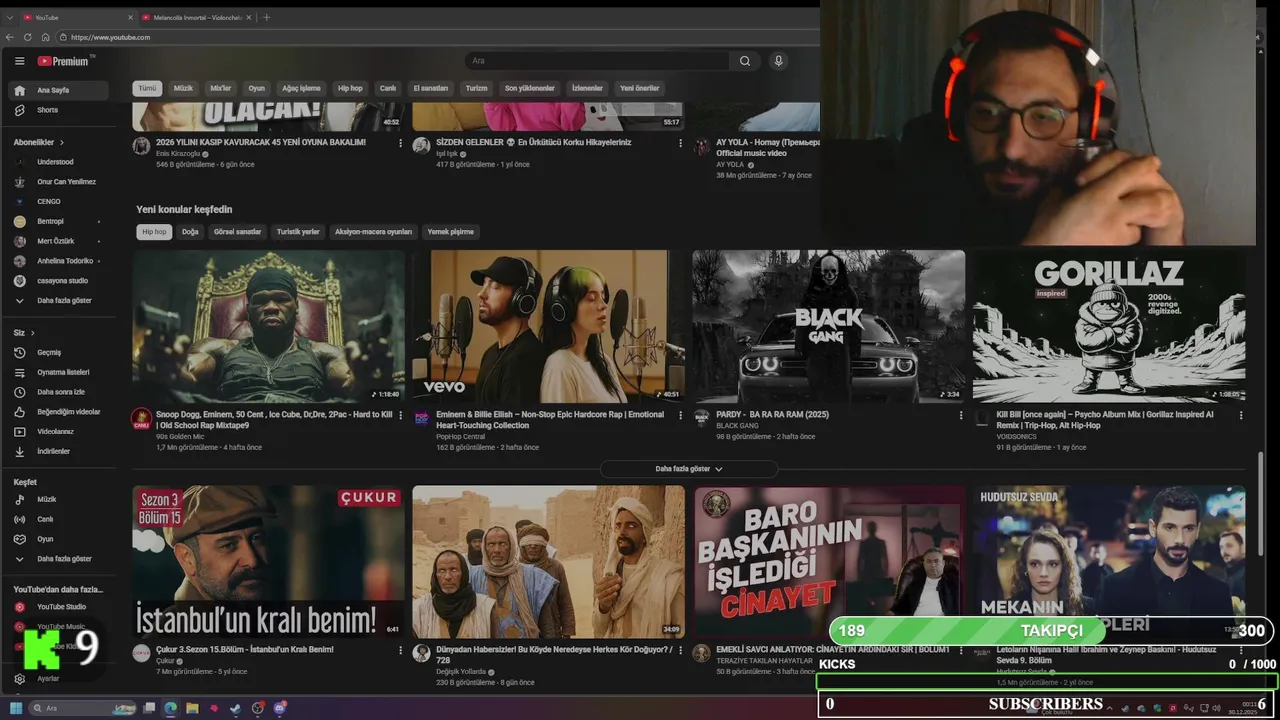Open browser home page button
This screenshot has width=1280, height=720.
tap(45, 37)
